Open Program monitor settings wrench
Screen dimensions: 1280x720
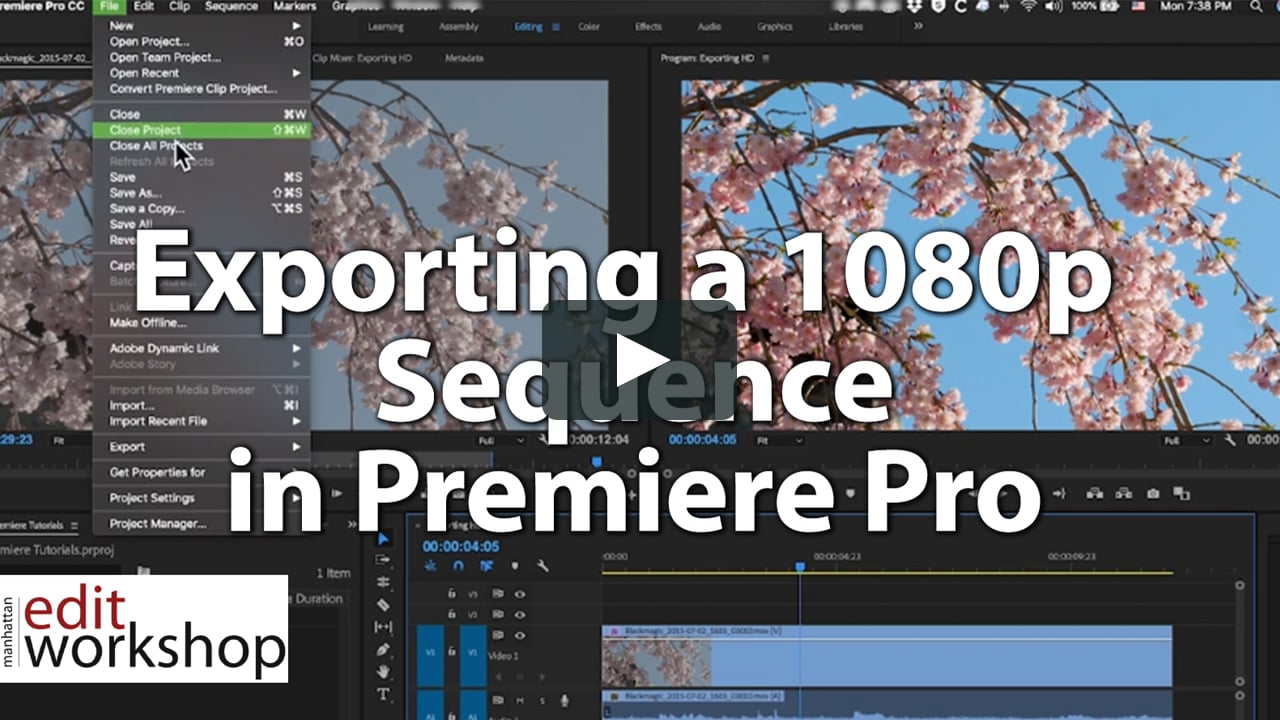click(1229, 440)
